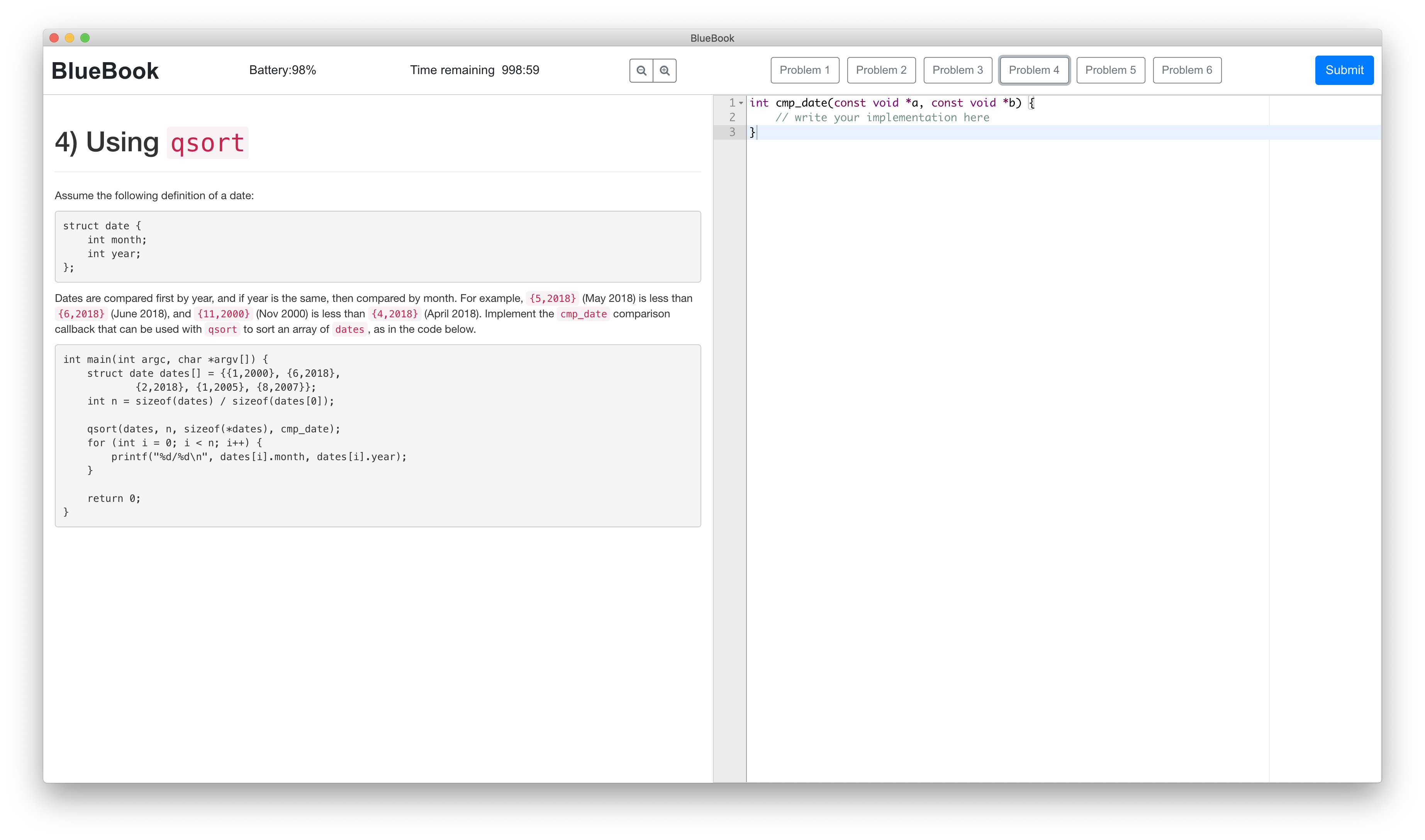Go to Problem 3
The image size is (1425, 840).
pyautogui.click(x=957, y=70)
